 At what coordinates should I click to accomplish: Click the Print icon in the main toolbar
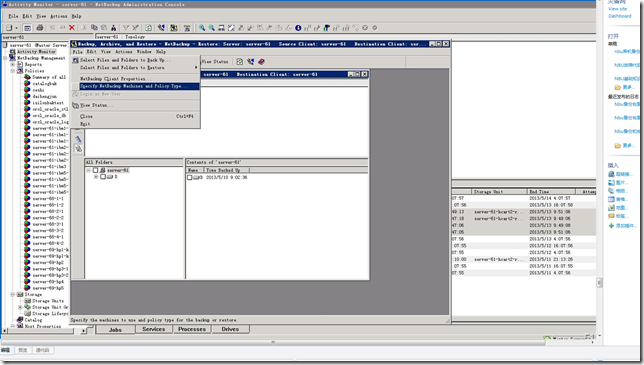[x=39, y=28]
